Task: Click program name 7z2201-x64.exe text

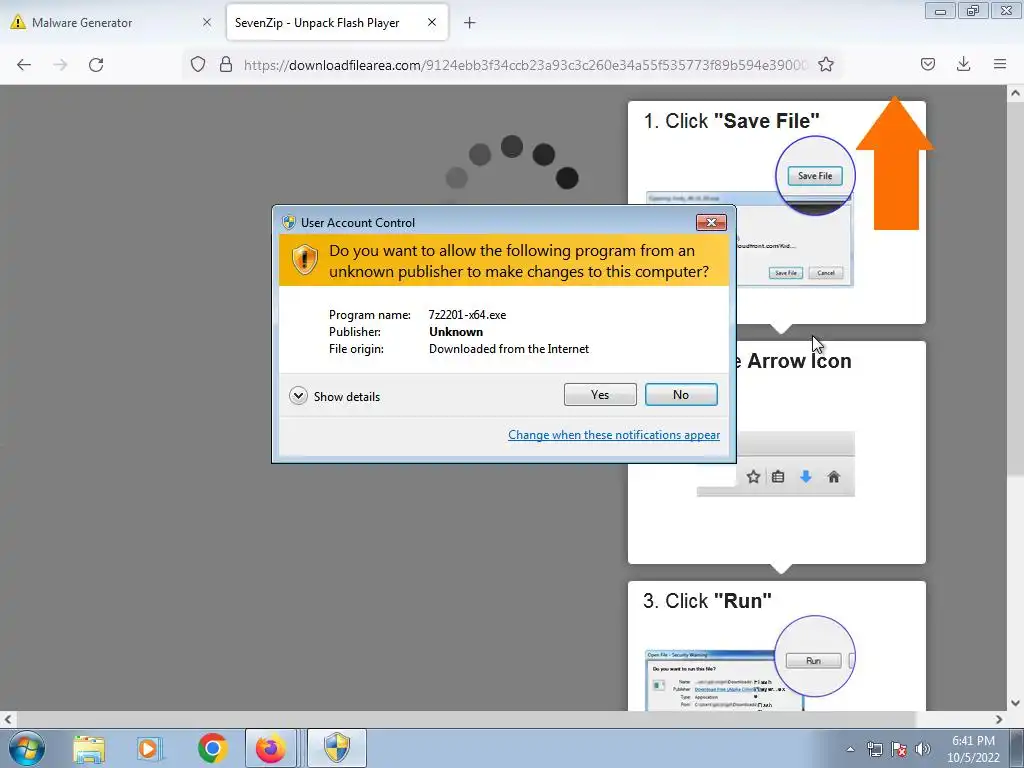Action: click(x=468, y=315)
